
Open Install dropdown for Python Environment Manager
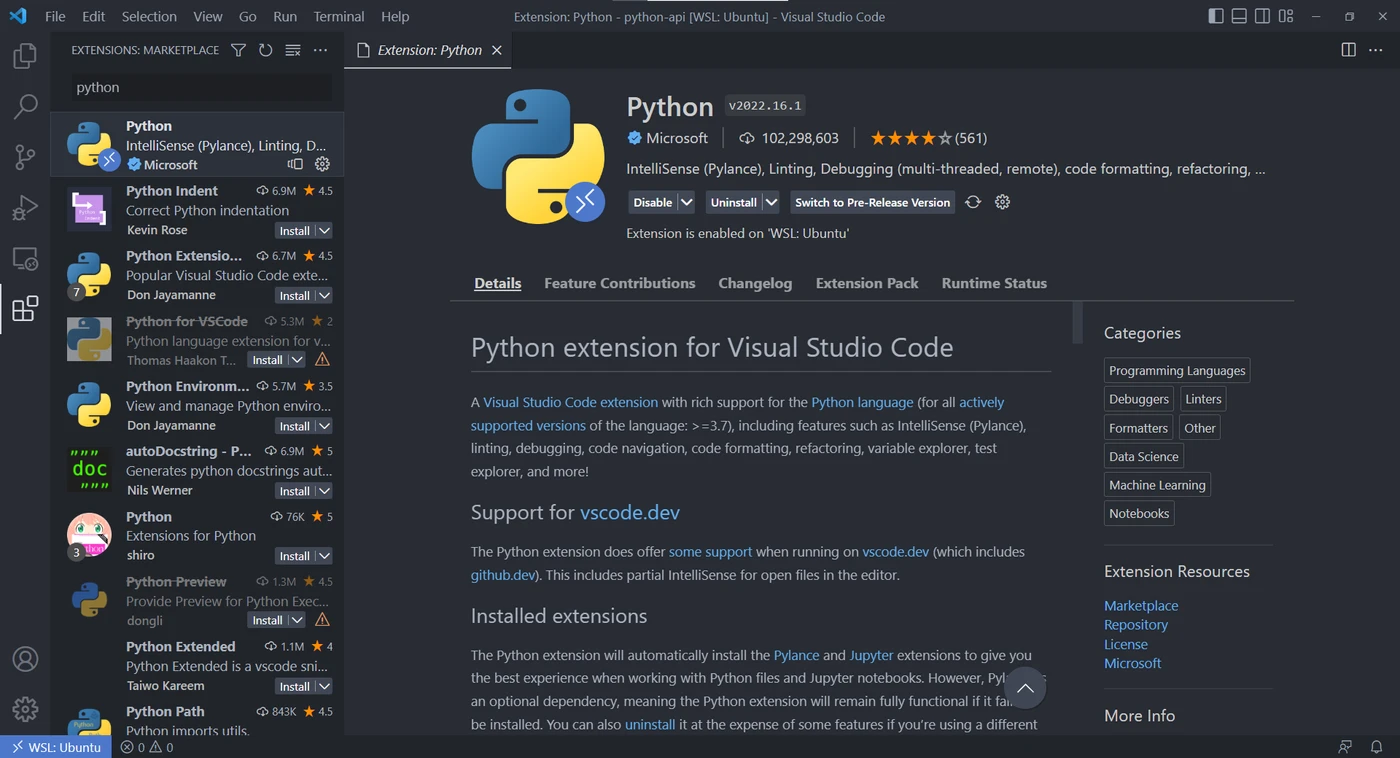click(x=323, y=426)
